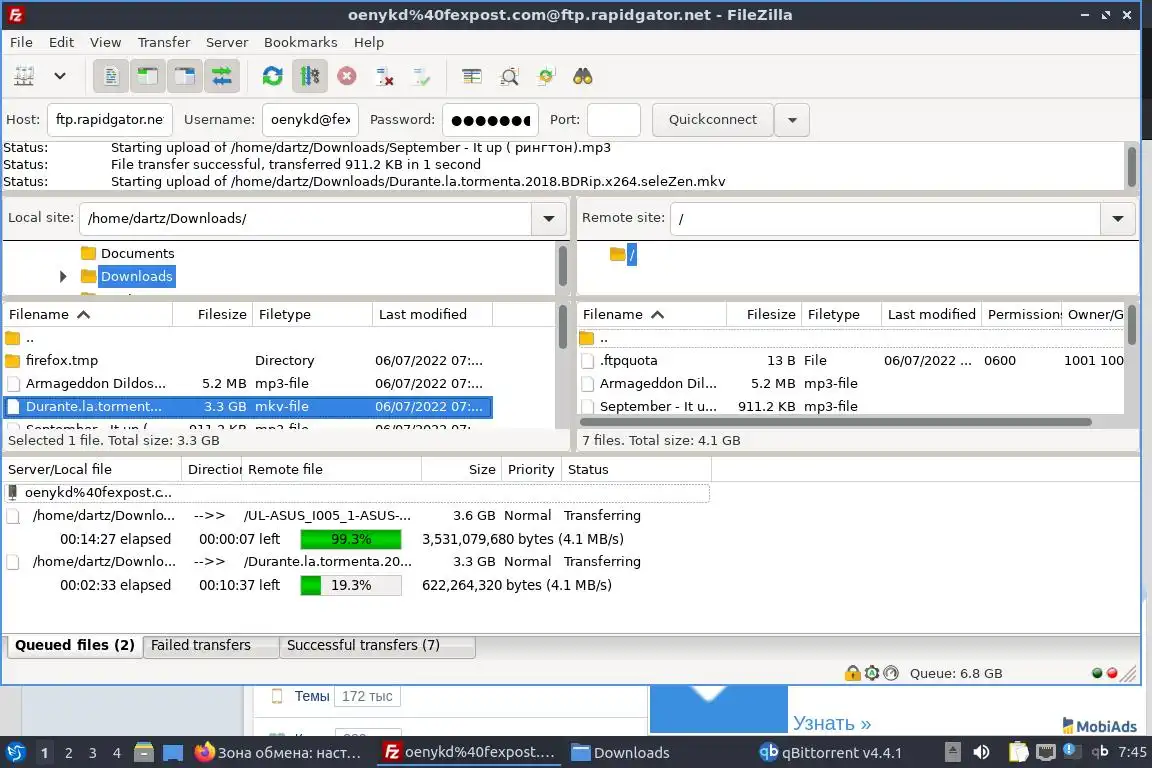Search for files with binoculars icon
The height and width of the screenshot is (768, 1152).
583,76
